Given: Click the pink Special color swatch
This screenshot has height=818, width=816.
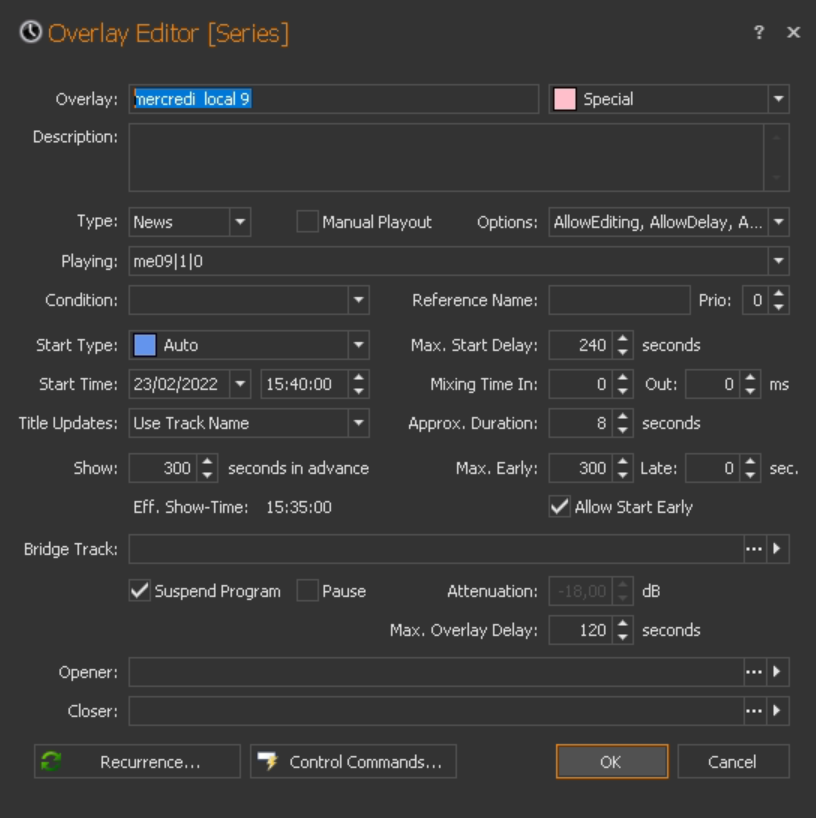Looking at the screenshot, I should coord(565,99).
